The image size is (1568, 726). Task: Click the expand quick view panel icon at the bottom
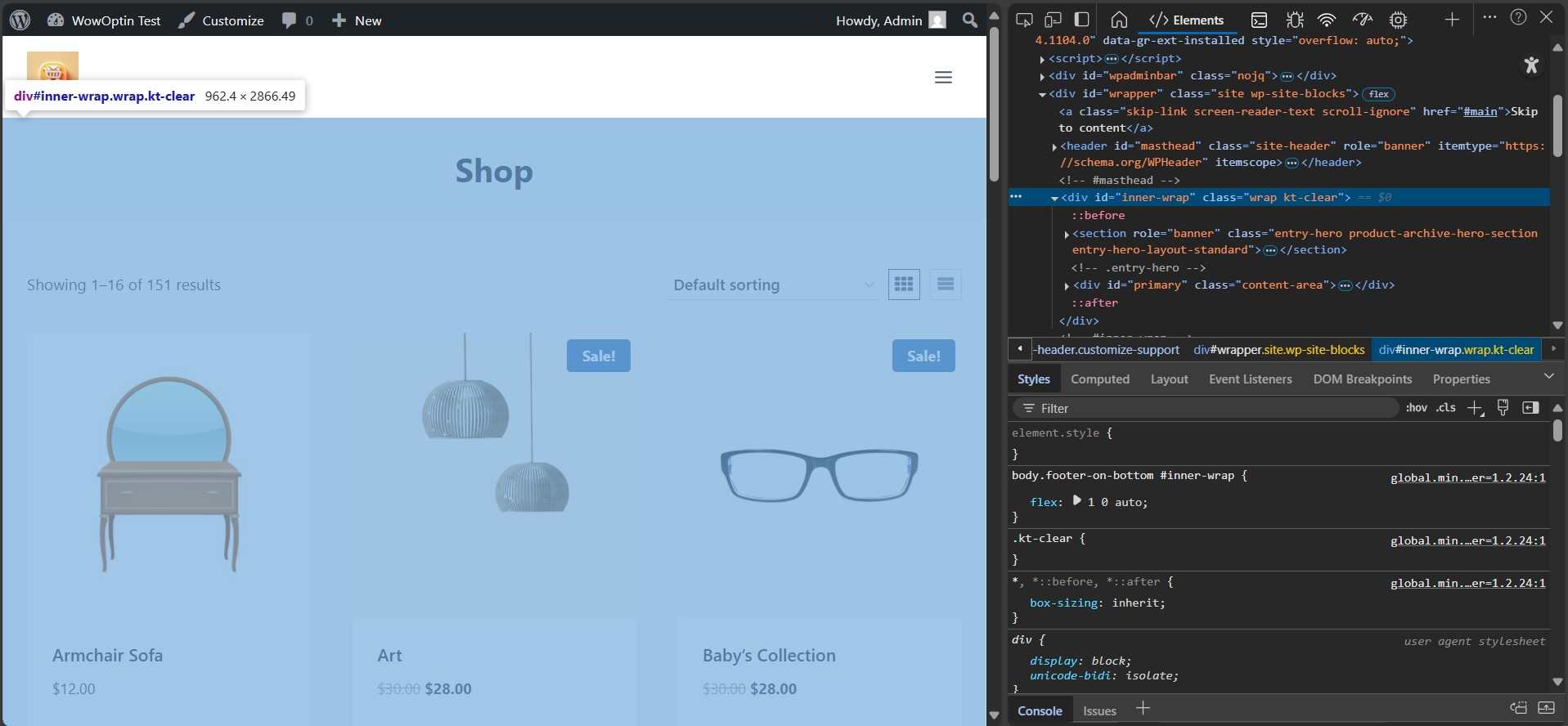[x=1546, y=708]
